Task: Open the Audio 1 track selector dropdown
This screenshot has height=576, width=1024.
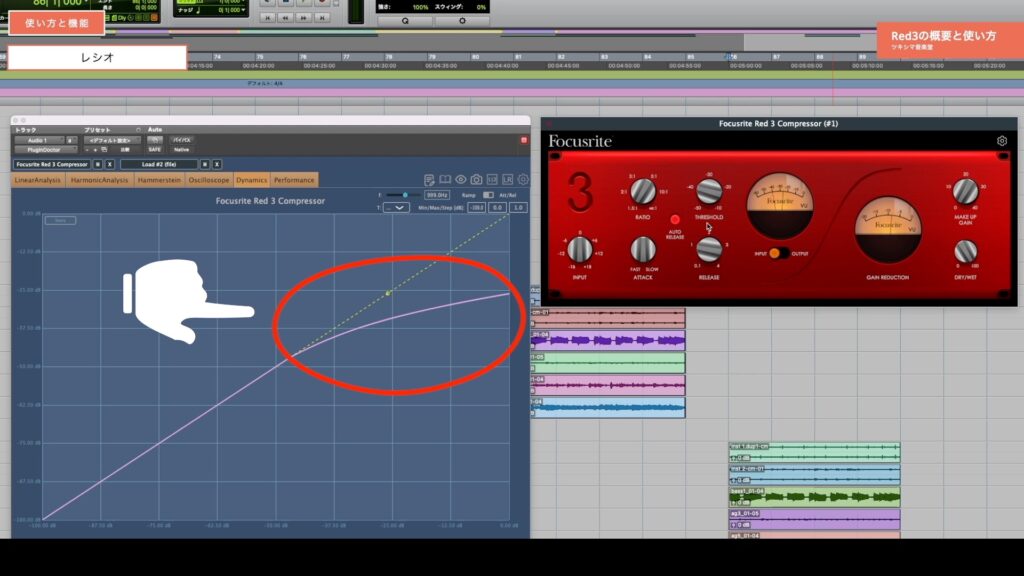Action: [39, 140]
